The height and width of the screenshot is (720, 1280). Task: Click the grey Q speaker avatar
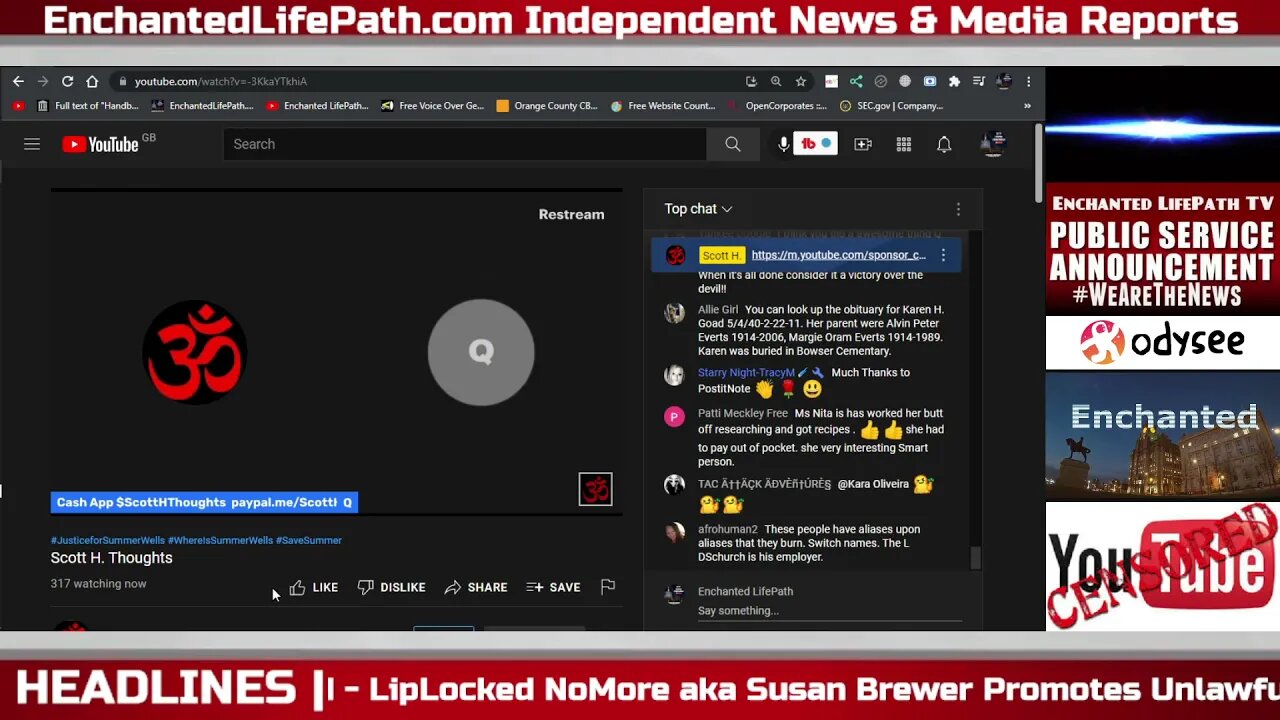pos(481,352)
